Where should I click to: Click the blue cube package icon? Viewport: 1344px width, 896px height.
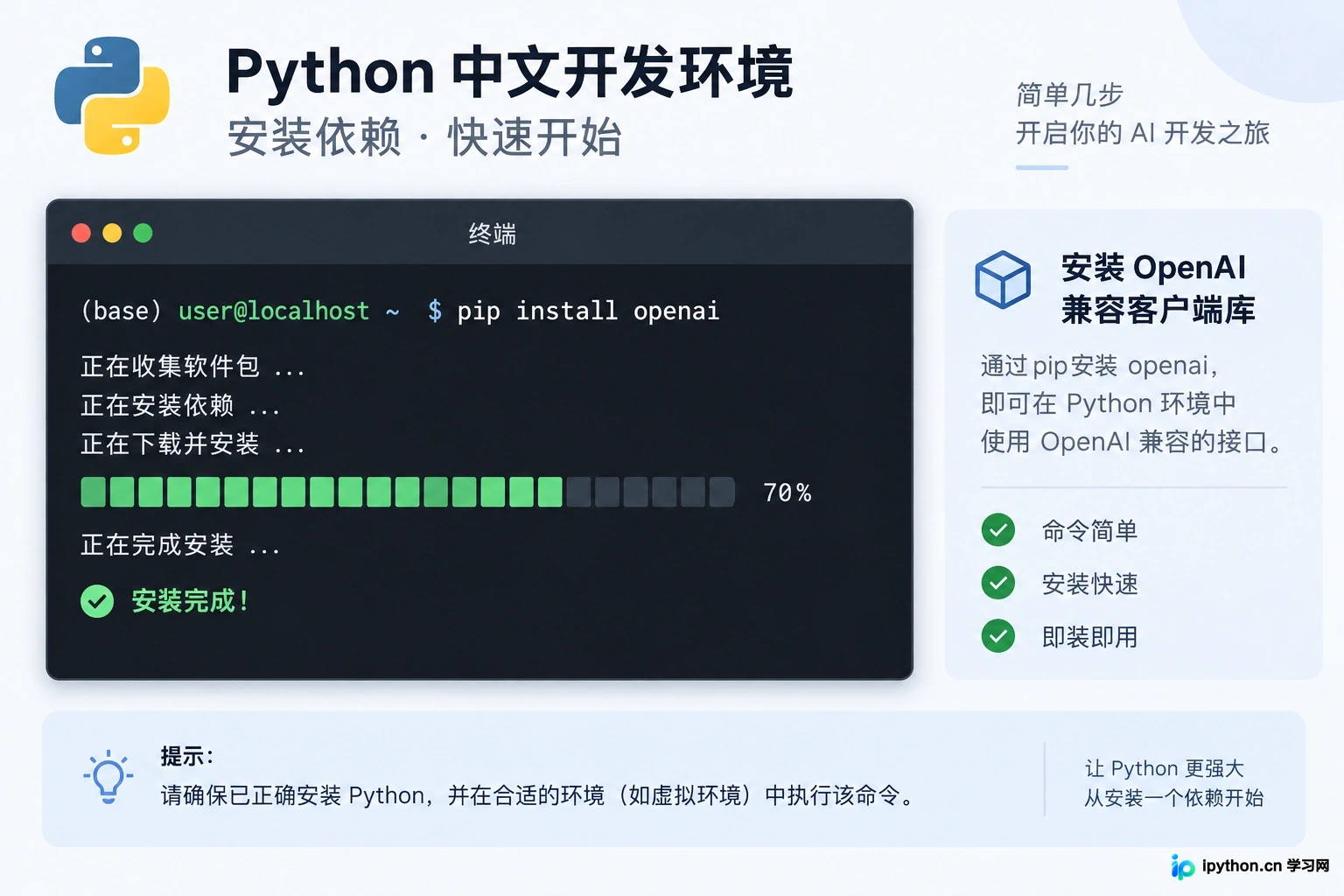(x=1003, y=280)
